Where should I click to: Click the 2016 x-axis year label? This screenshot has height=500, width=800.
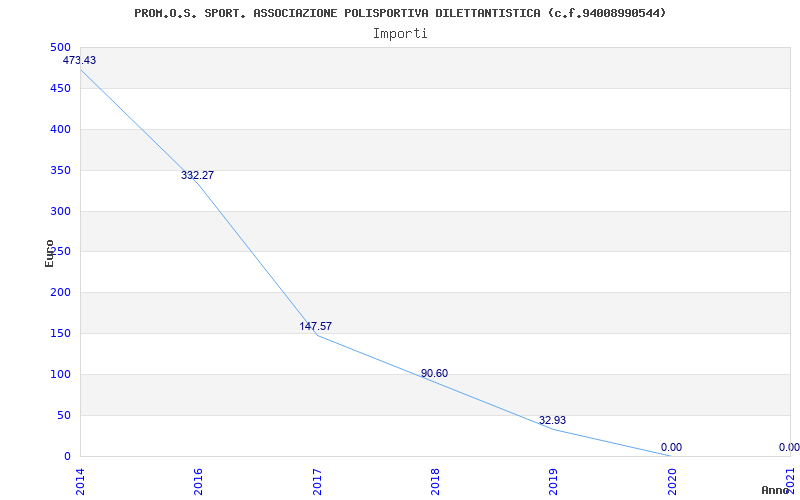pyautogui.click(x=198, y=482)
